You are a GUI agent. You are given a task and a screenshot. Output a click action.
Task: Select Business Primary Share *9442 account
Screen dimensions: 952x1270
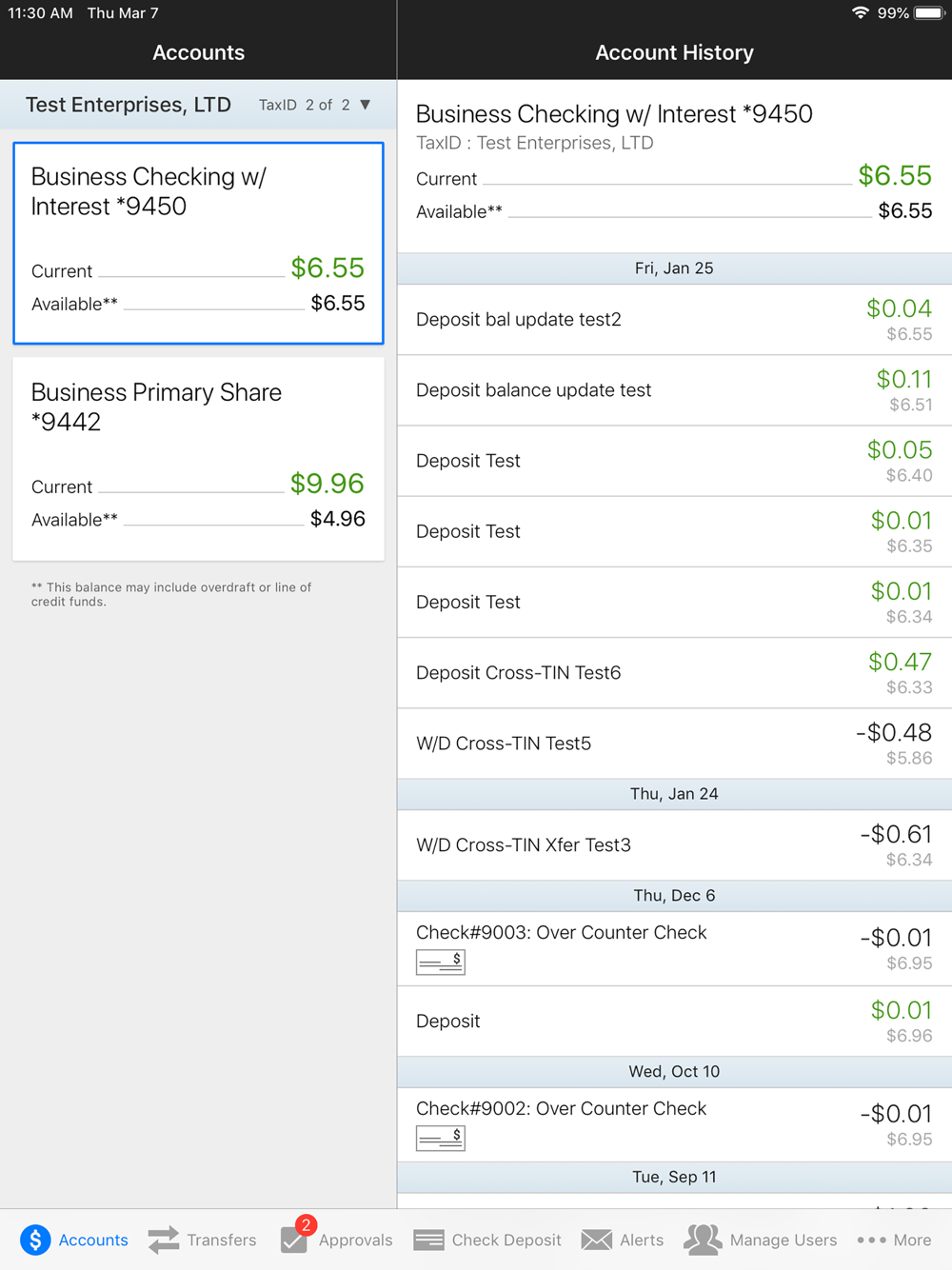coord(198,459)
